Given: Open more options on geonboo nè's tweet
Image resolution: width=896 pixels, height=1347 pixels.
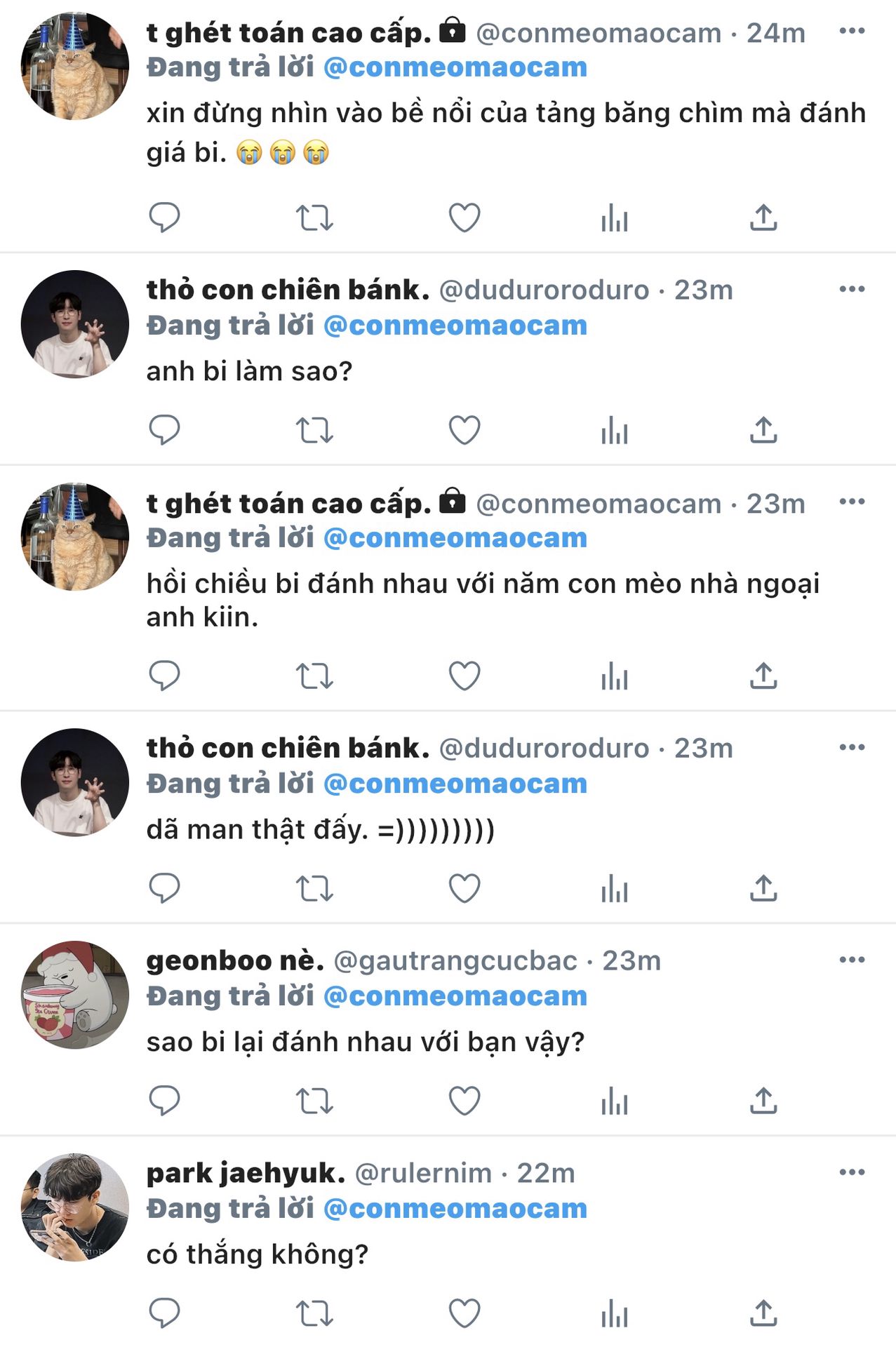Looking at the screenshot, I should pos(852,959).
